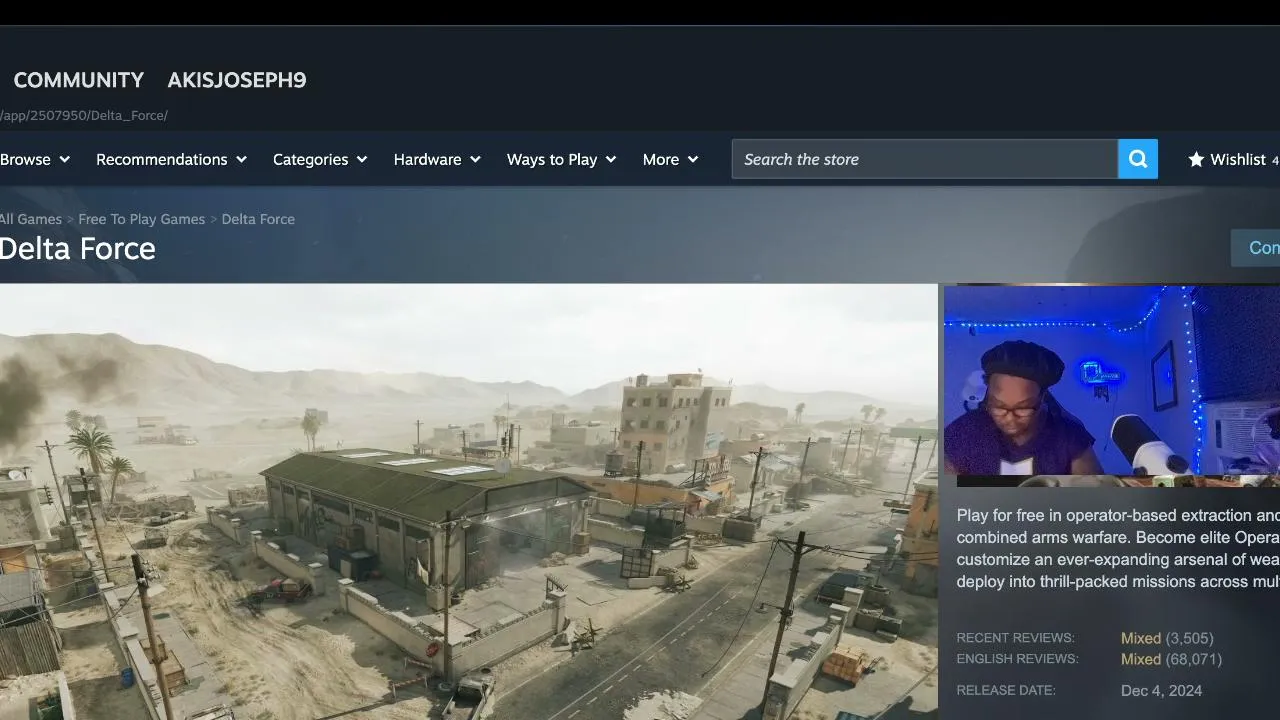Open the Browse dropdown menu
Screen dimensions: 1280x720
click(x=35, y=159)
